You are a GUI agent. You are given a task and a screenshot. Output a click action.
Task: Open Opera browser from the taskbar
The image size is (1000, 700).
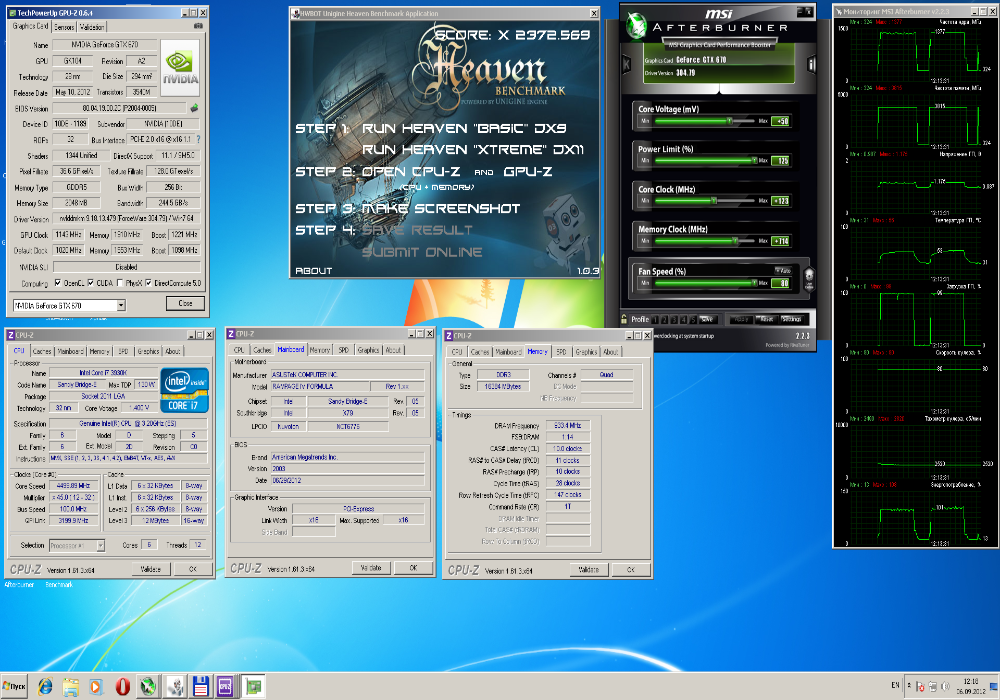point(122,687)
